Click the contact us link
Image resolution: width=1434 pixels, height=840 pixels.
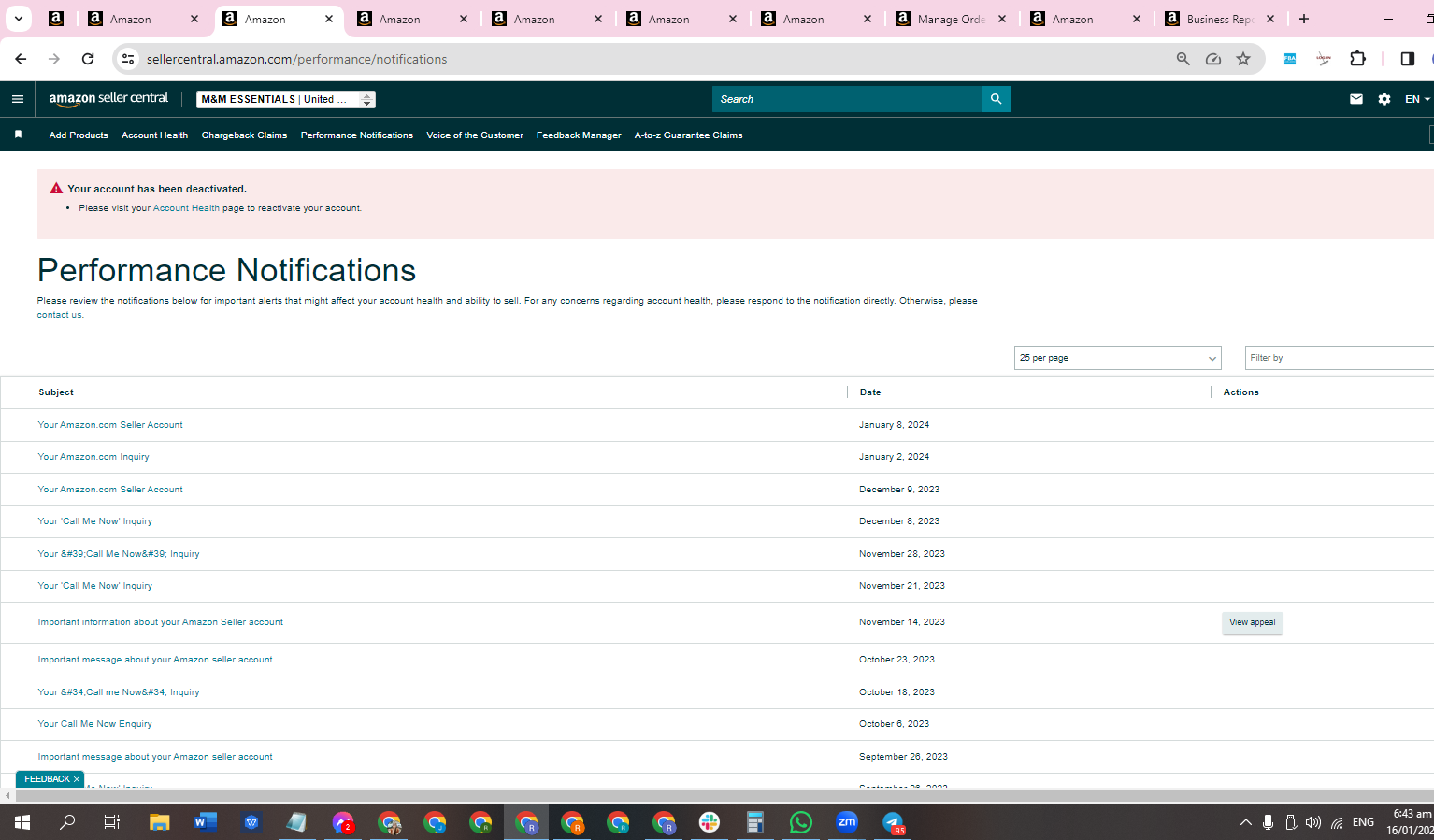[59, 315]
